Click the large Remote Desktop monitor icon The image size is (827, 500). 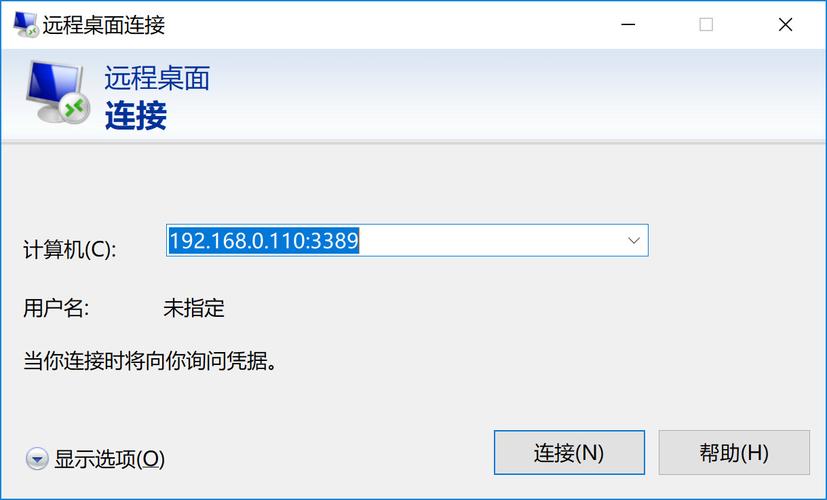(57, 92)
